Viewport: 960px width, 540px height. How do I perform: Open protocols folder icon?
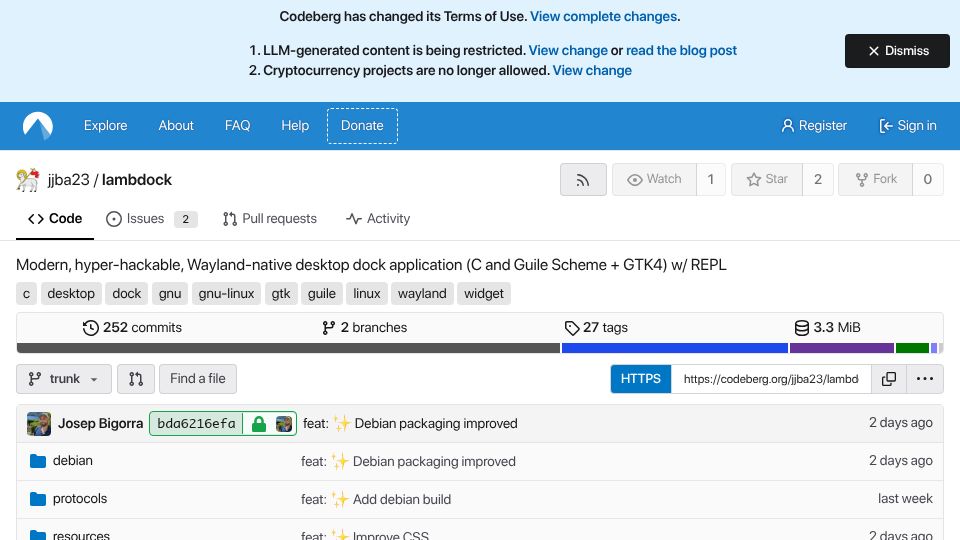click(x=38, y=499)
